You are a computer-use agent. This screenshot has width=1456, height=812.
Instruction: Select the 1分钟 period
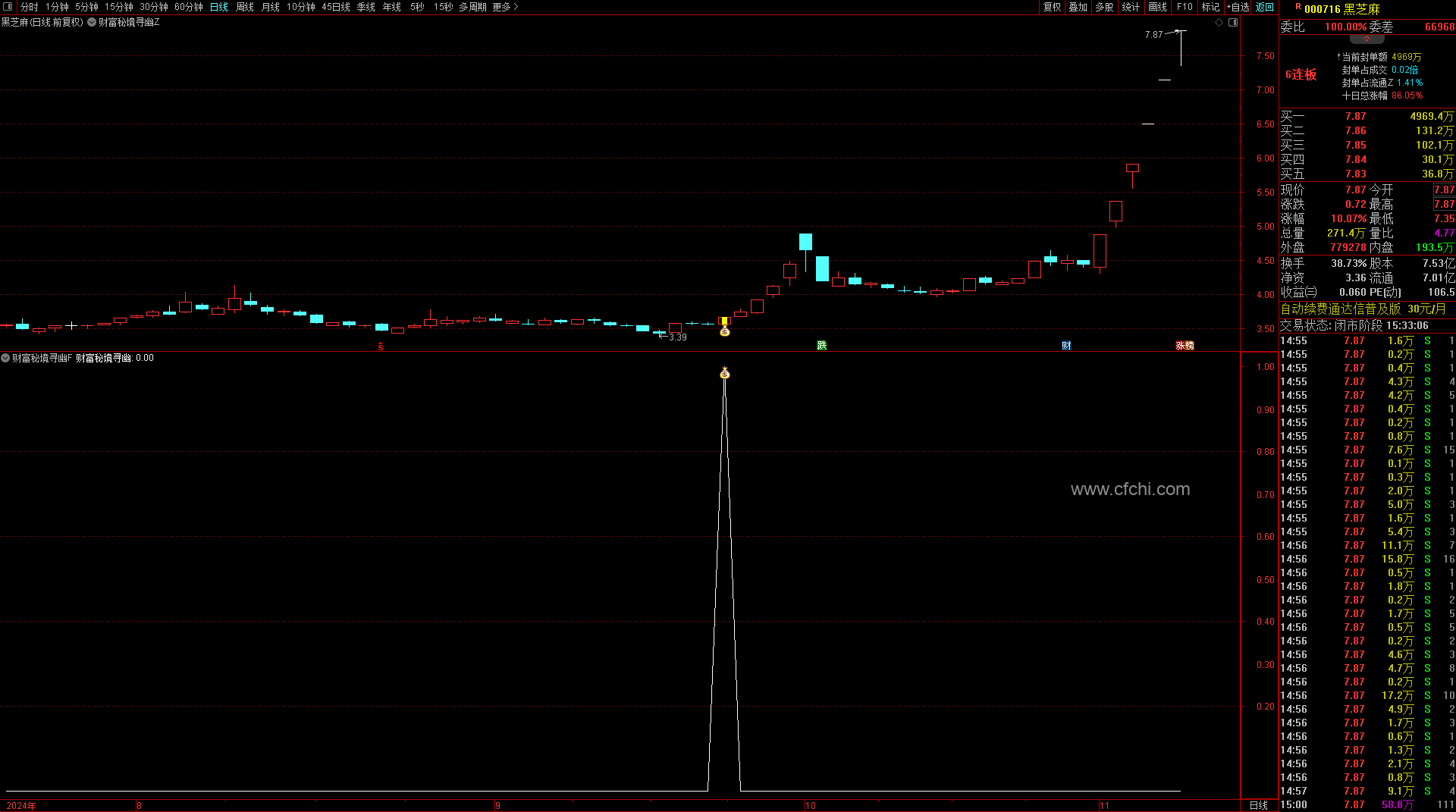pyautogui.click(x=57, y=7)
